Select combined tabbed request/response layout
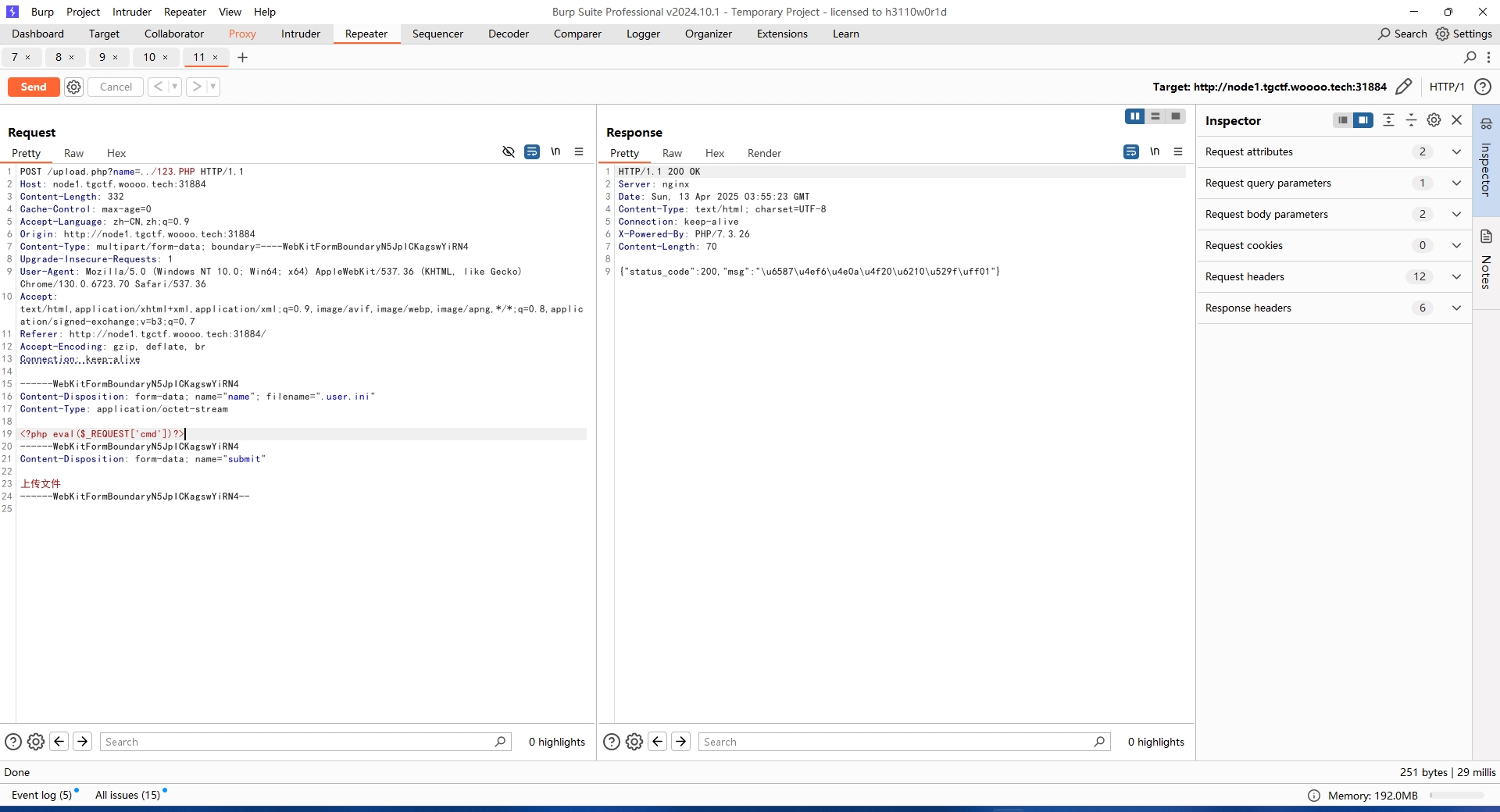 (1176, 116)
